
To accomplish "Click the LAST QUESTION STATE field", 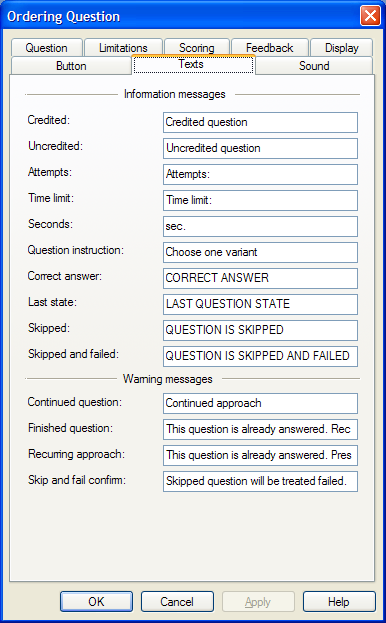I will (x=260, y=304).
